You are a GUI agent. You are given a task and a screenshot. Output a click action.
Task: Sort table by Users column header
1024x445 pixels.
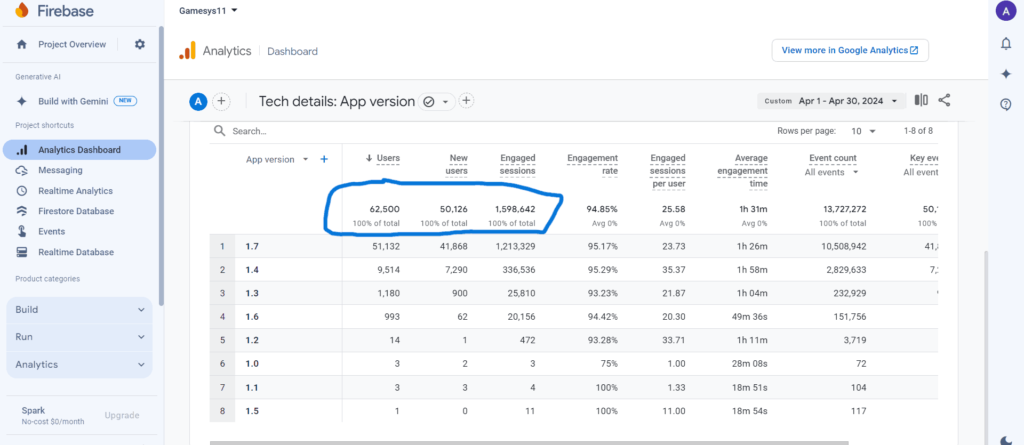click(383, 158)
